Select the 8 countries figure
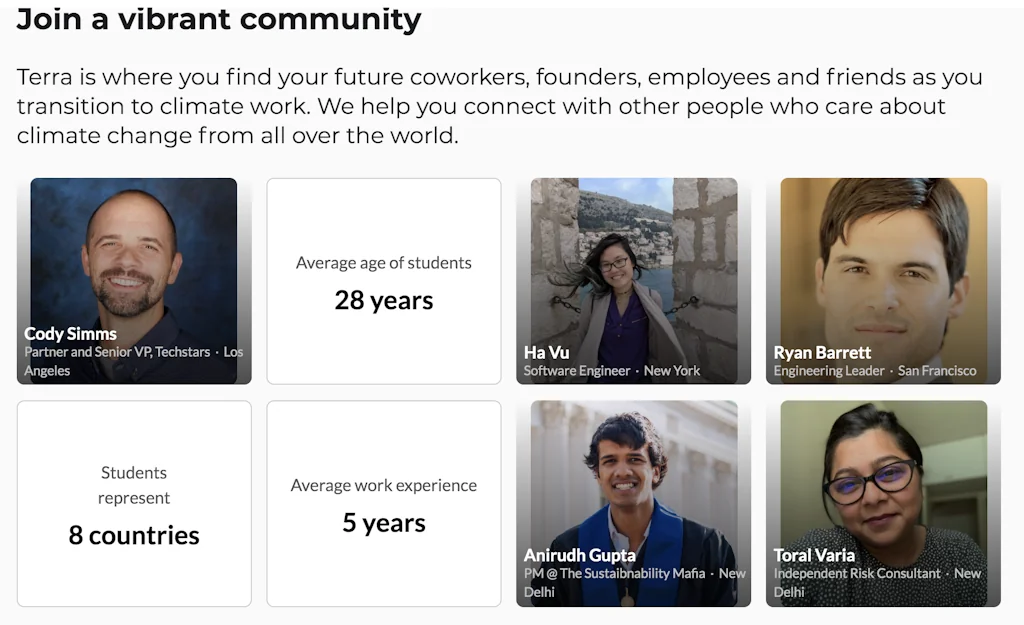Viewport: 1024px width, 625px height. click(x=134, y=535)
